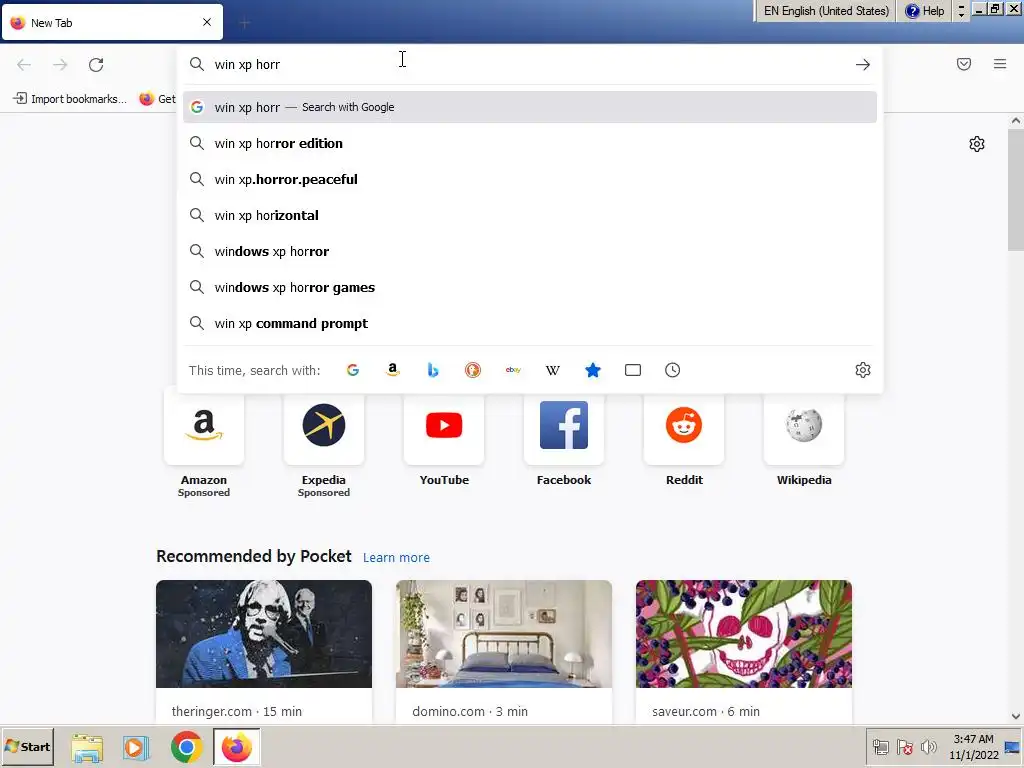
Task: Choose suggestion 'windows xp horror games'
Action: (x=530, y=287)
